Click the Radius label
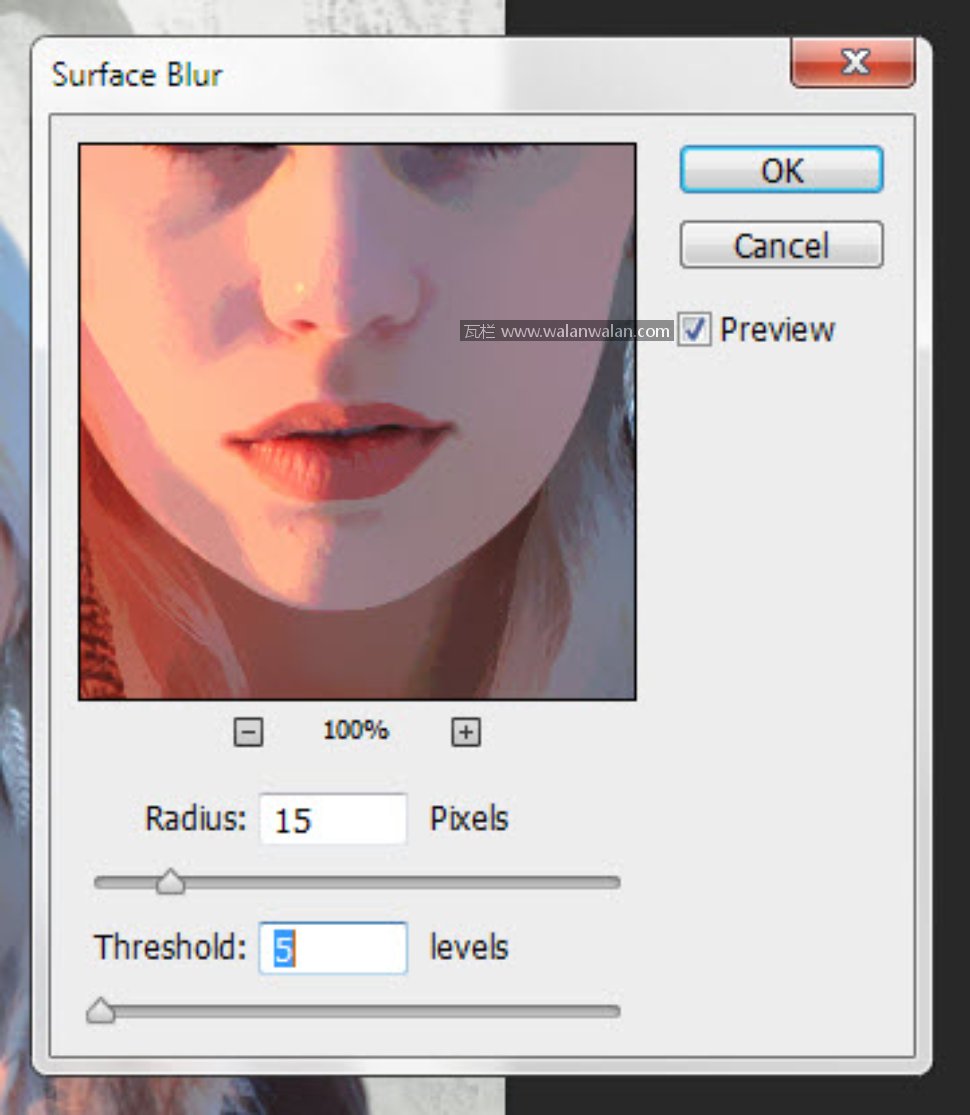970x1115 pixels. coord(195,819)
